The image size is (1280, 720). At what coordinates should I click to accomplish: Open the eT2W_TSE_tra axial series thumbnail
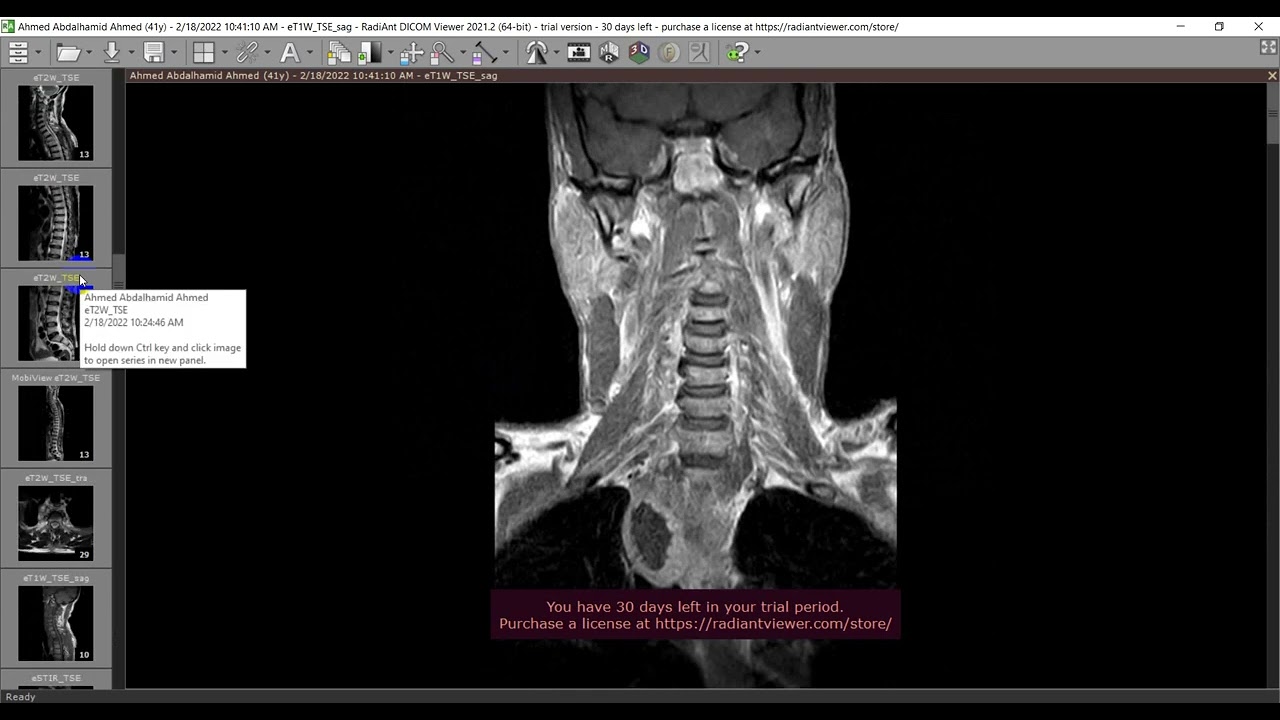(56, 522)
